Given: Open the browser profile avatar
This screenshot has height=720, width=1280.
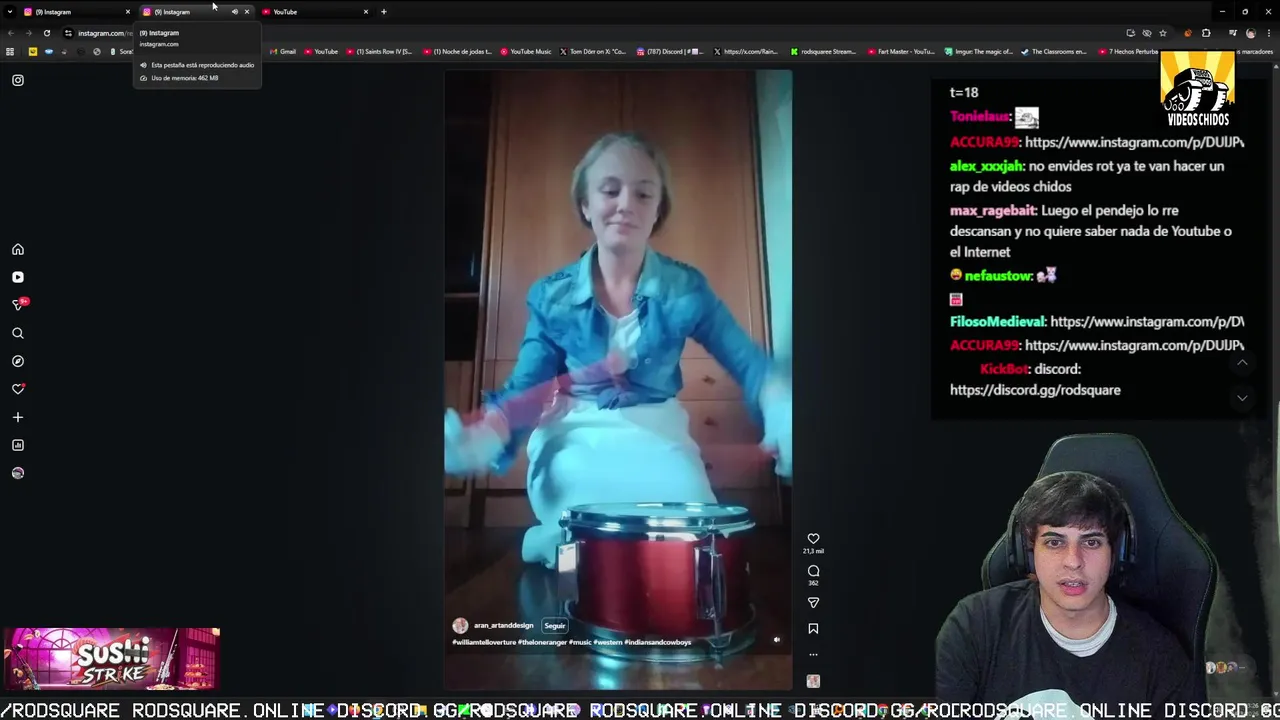Looking at the screenshot, I should 1250,33.
